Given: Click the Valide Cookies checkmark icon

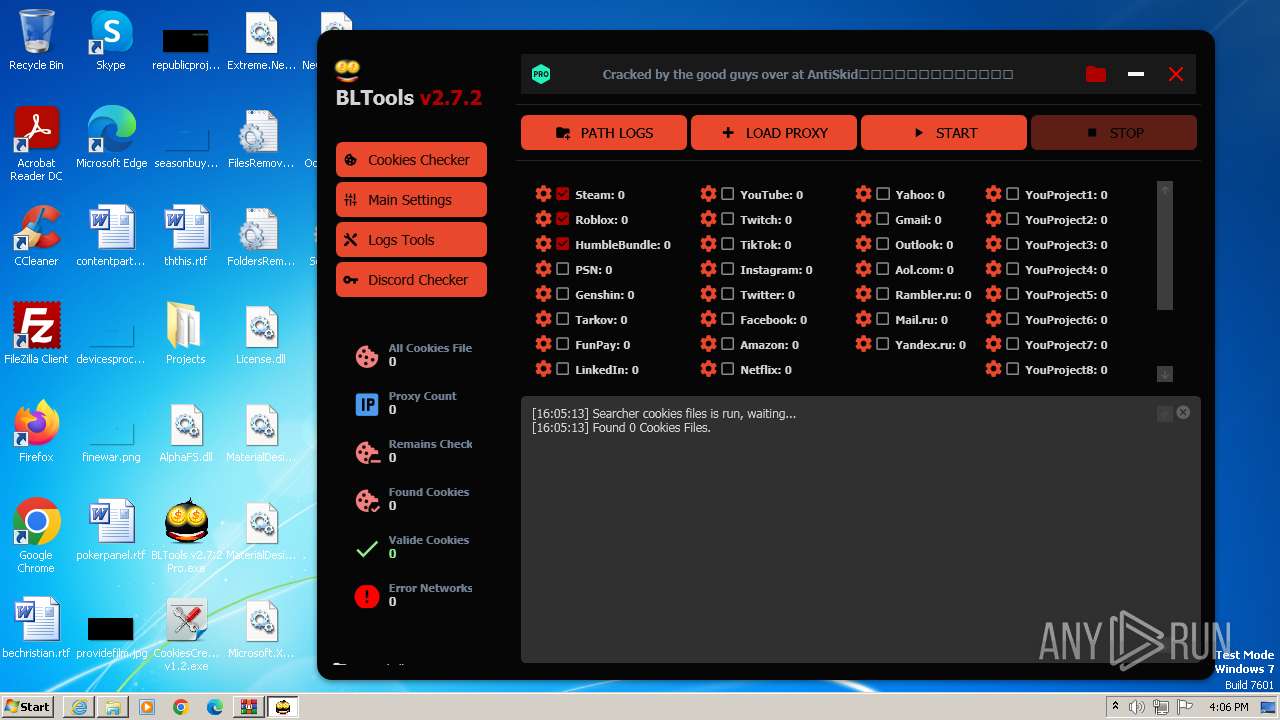Looking at the screenshot, I should coord(367,549).
